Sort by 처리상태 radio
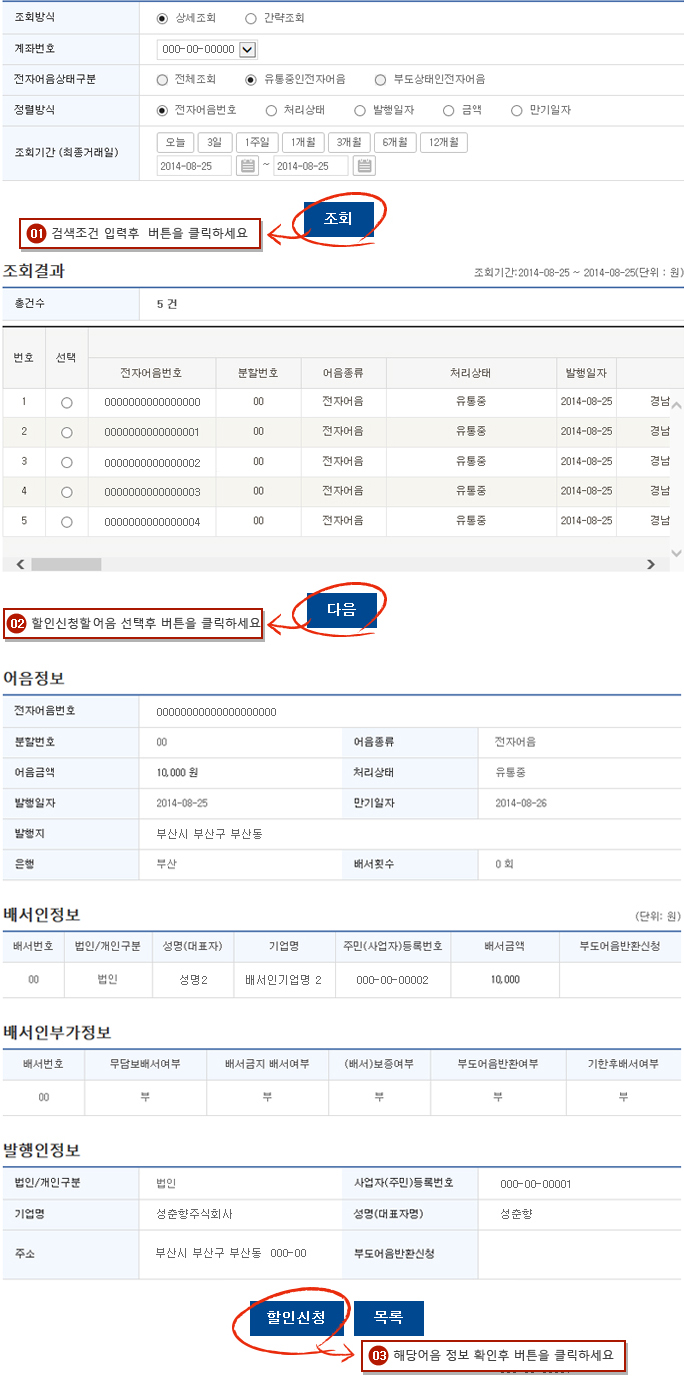The image size is (684, 1382). coord(271,110)
